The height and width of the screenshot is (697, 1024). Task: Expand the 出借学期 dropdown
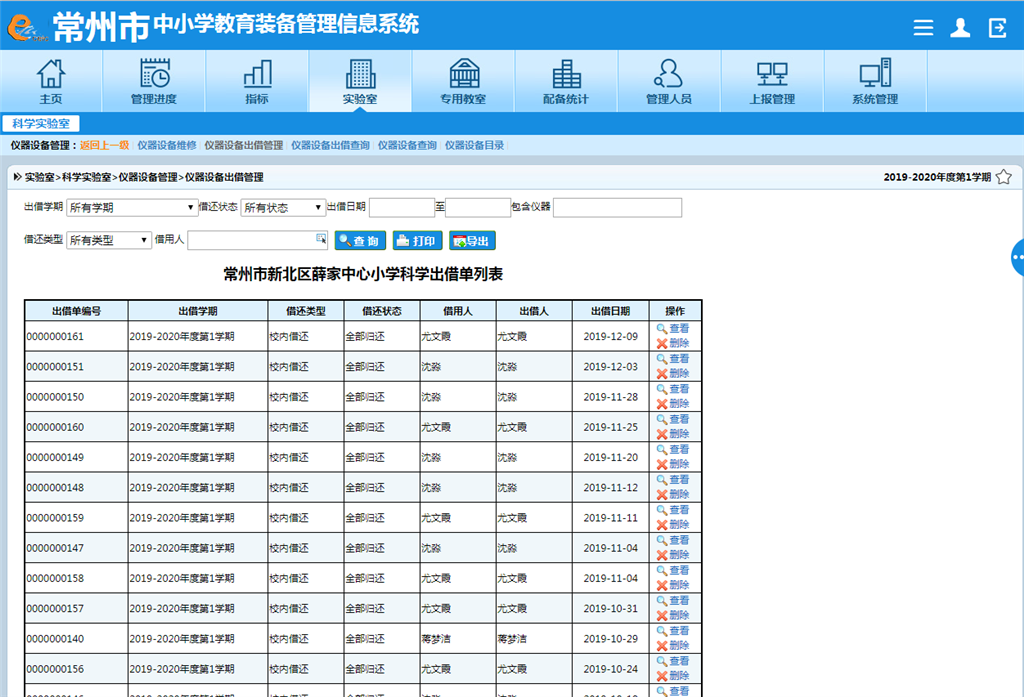132,208
